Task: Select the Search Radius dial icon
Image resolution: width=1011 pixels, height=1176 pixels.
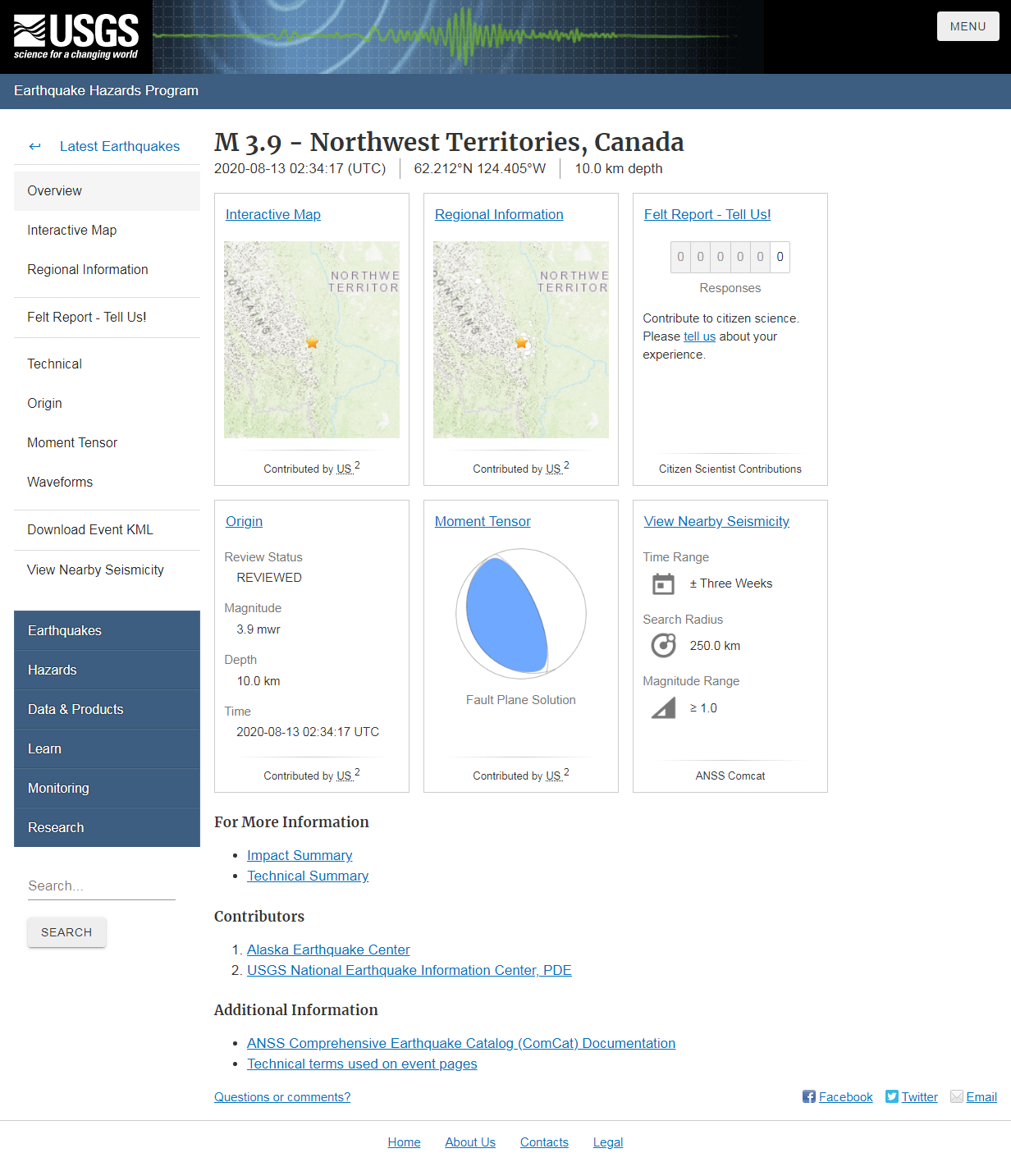Action: tap(663, 645)
